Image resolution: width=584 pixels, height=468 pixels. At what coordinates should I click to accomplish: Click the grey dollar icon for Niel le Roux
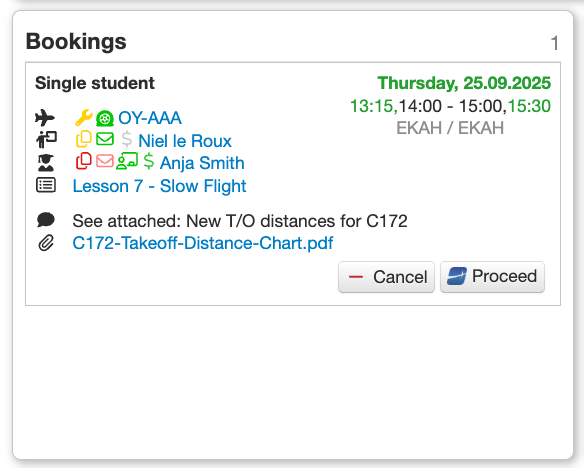tap(127, 139)
